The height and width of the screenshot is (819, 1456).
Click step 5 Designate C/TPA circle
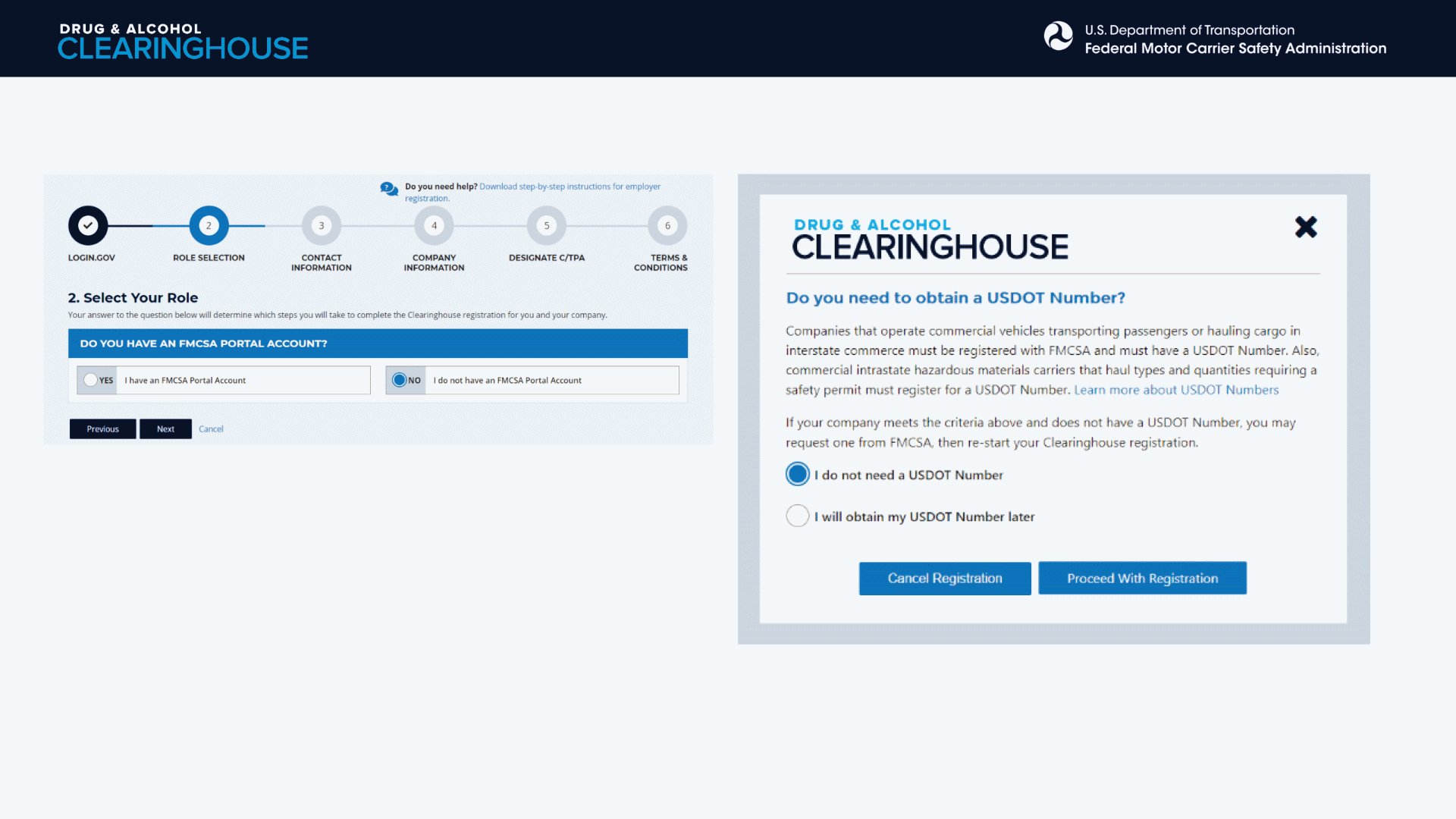point(547,225)
